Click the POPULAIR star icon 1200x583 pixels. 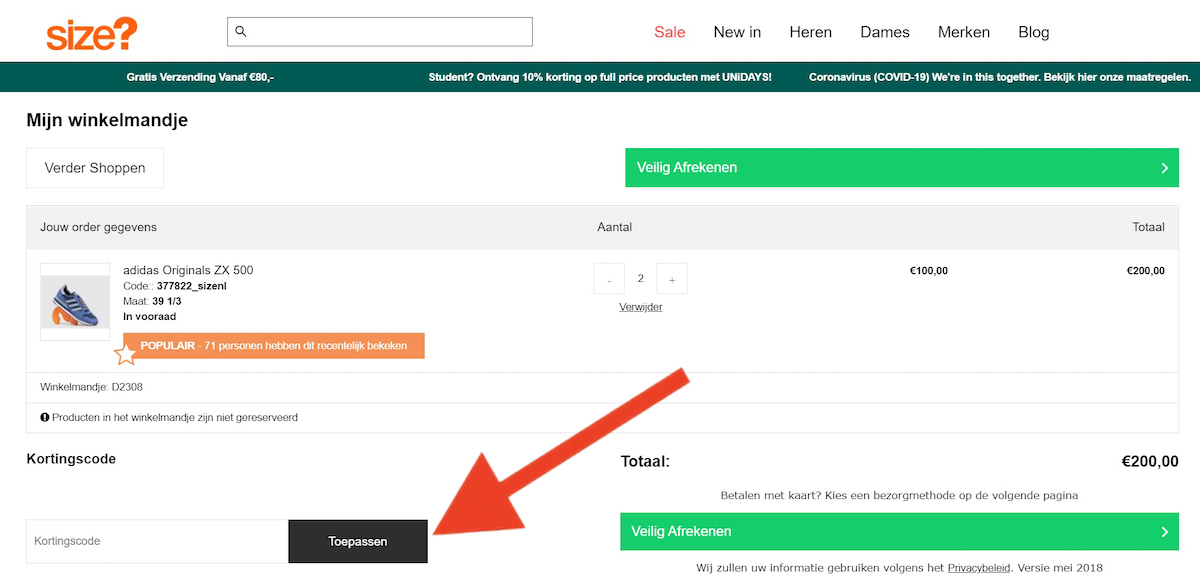[125, 353]
